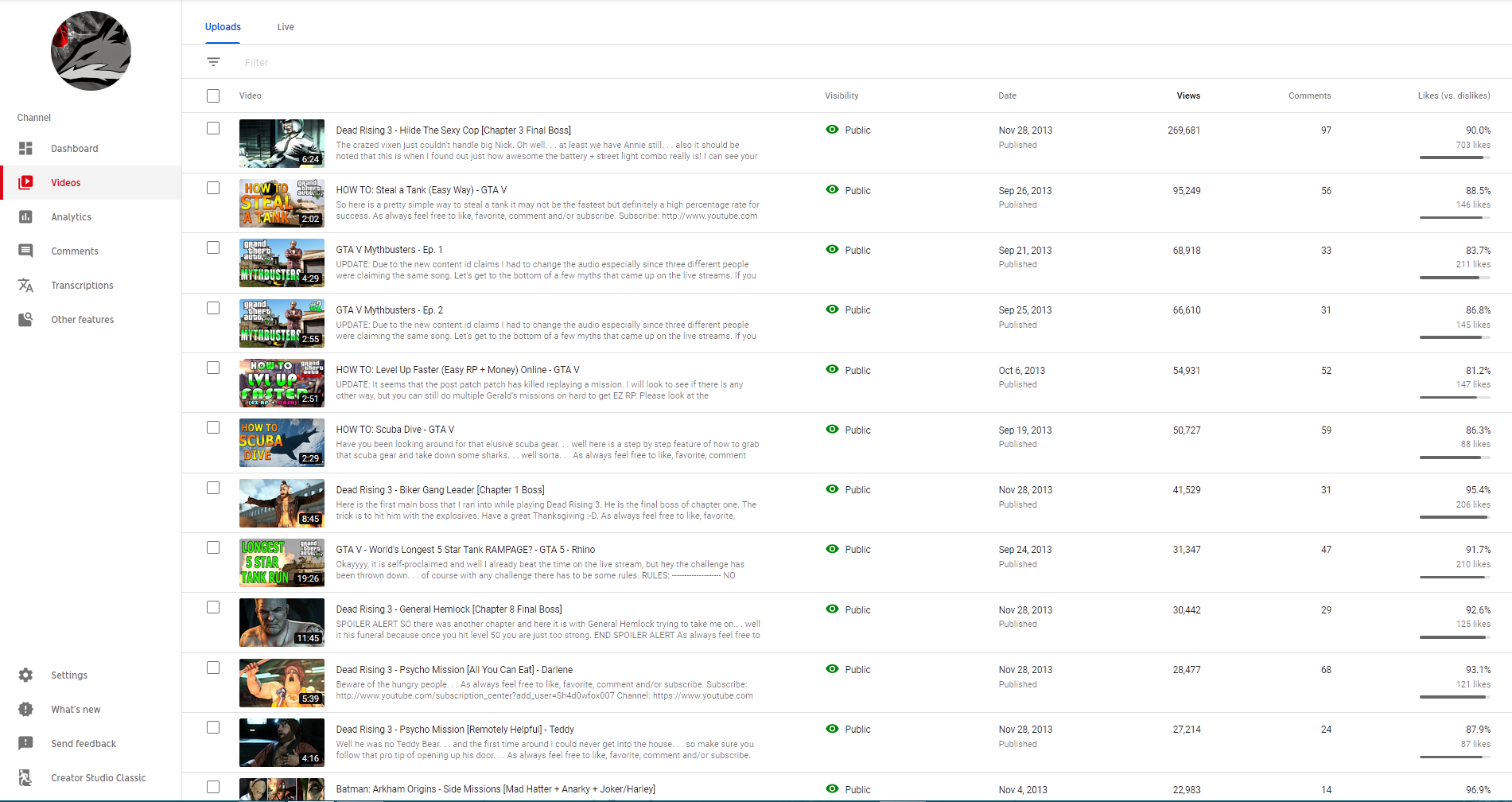Viewport: 1512px width, 802px height.
Task: Click the eye icon for Teddy Psycho Mission video
Action: pos(832,729)
